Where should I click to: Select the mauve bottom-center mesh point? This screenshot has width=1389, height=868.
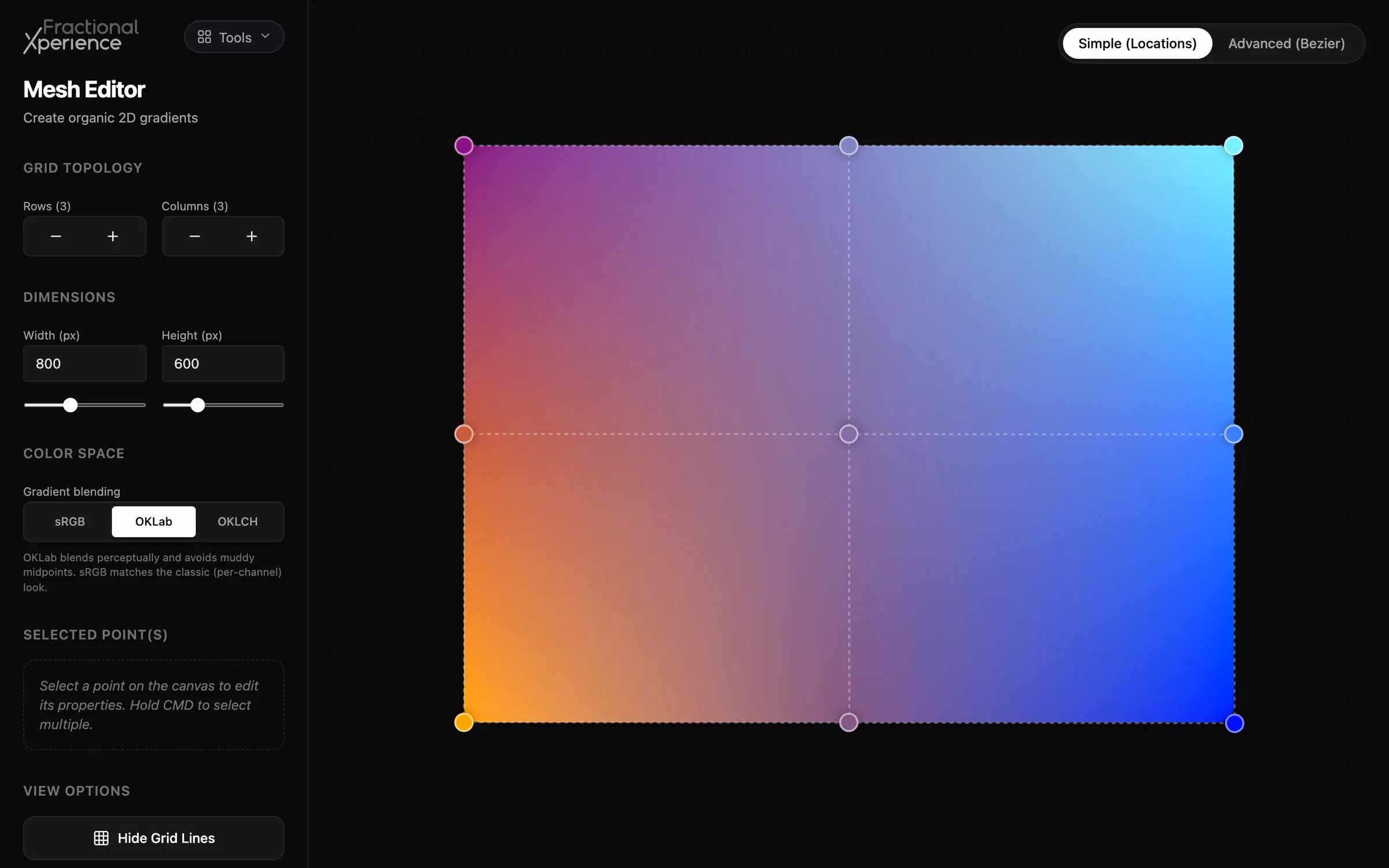(848, 722)
